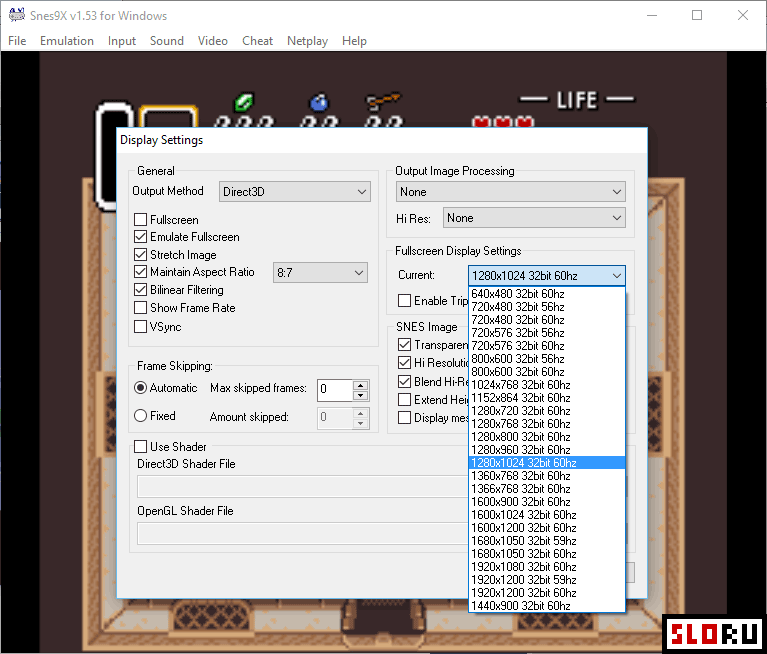Open the Help menu
The height and width of the screenshot is (654, 767).
coord(354,41)
